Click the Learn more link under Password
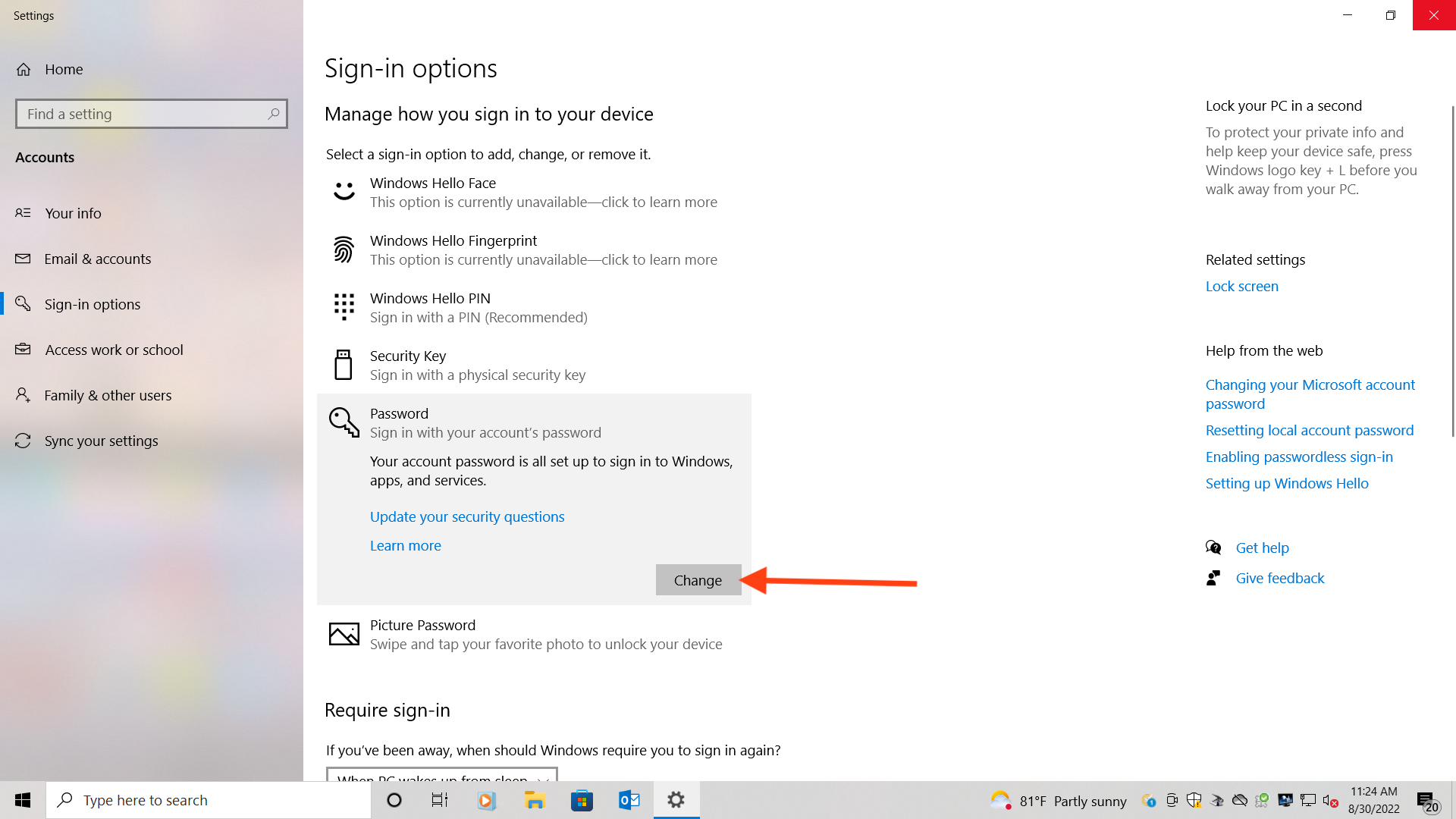 (406, 545)
